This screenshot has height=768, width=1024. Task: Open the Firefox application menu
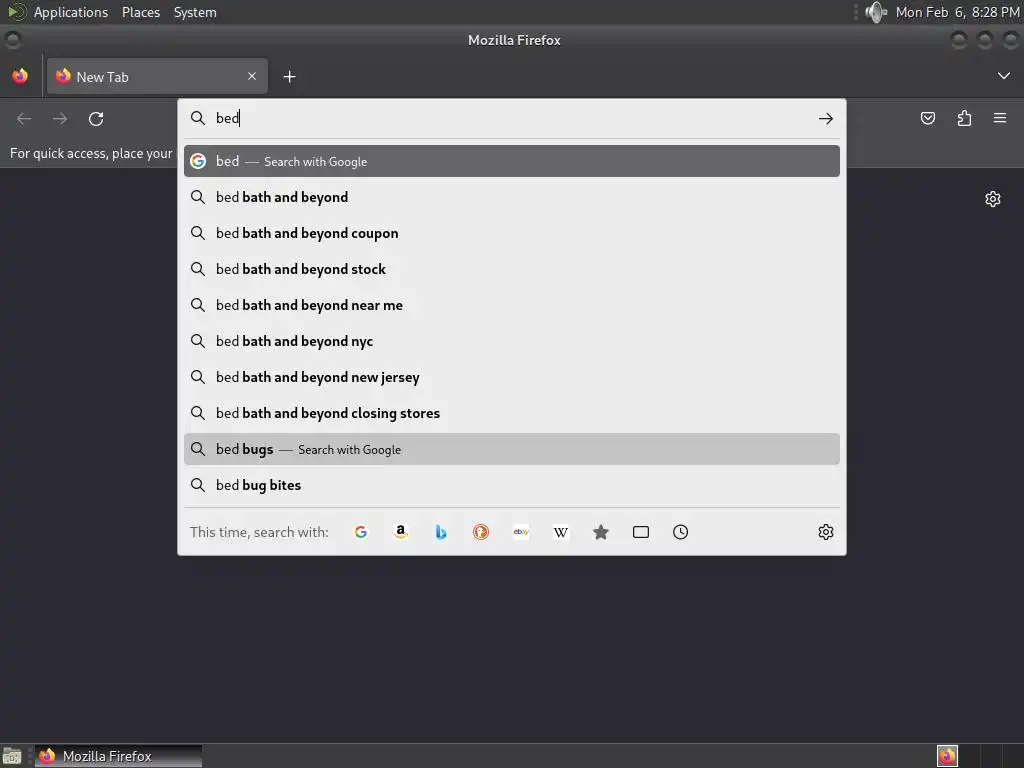point(1000,118)
